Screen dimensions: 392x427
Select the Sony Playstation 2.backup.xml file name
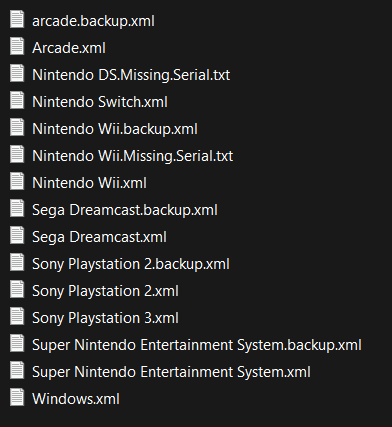click(131, 264)
